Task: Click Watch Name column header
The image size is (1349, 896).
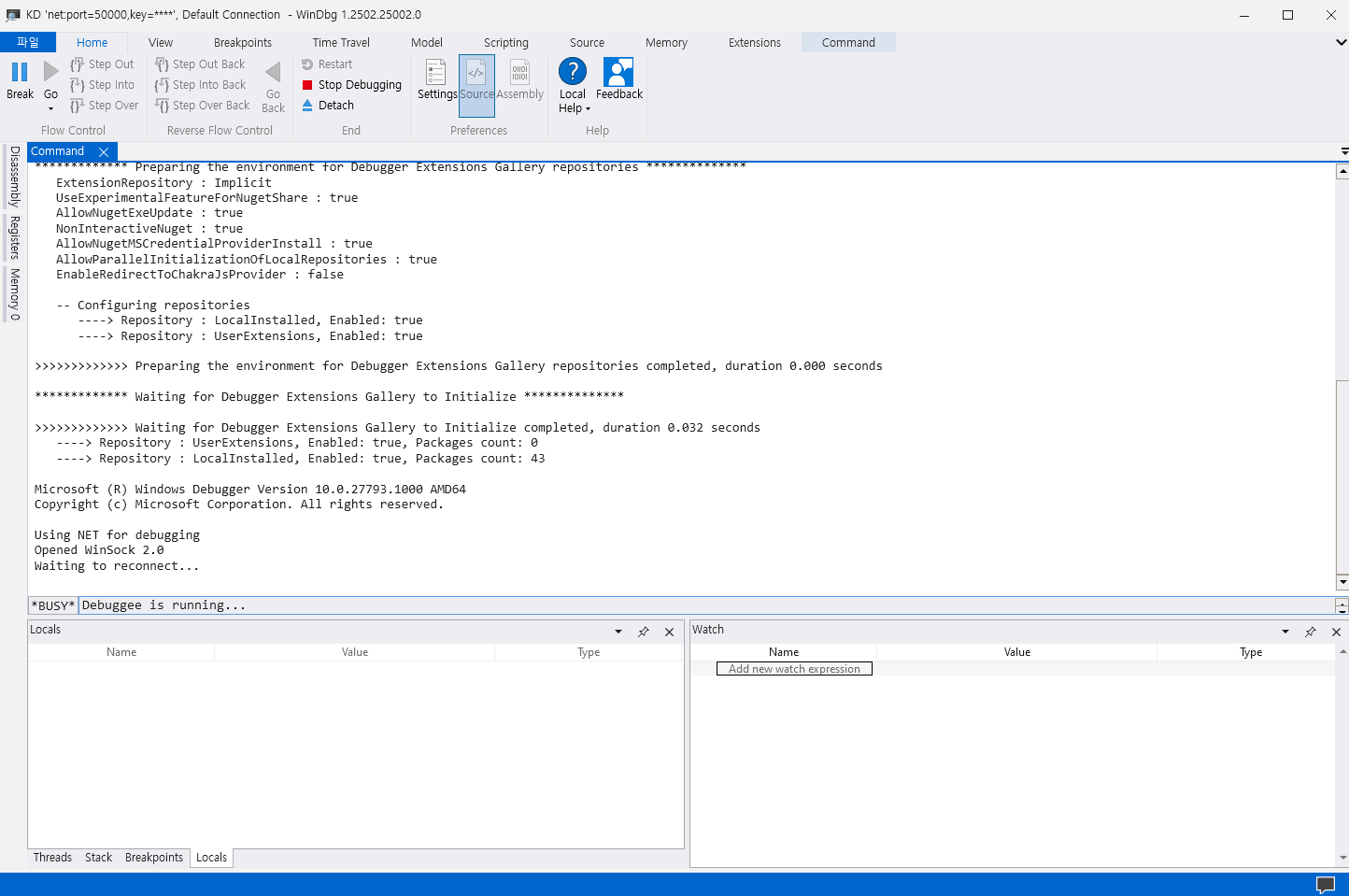Action: pyautogui.click(x=784, y=652)
